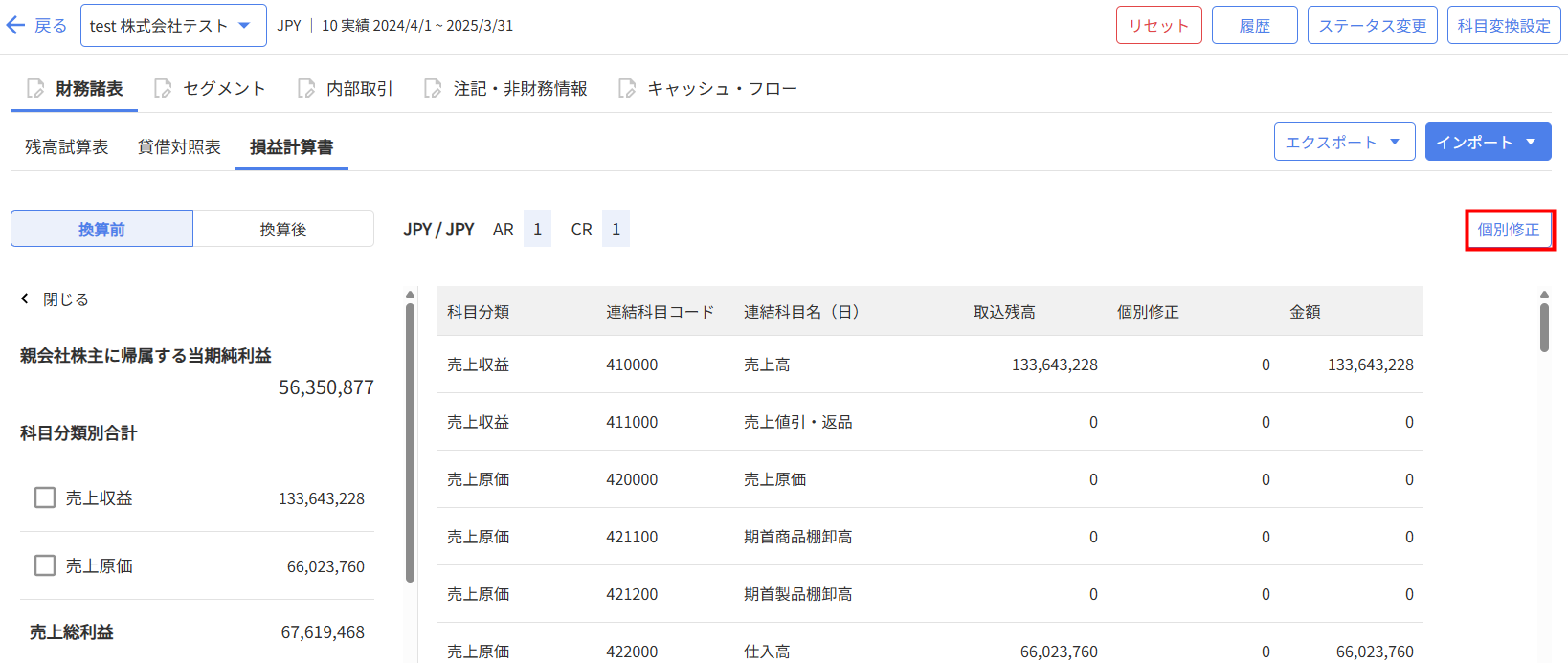Open 個別修正 for individual corrections
The width and height of the screenshot is (1568, 663).
tap(1509, 230)
